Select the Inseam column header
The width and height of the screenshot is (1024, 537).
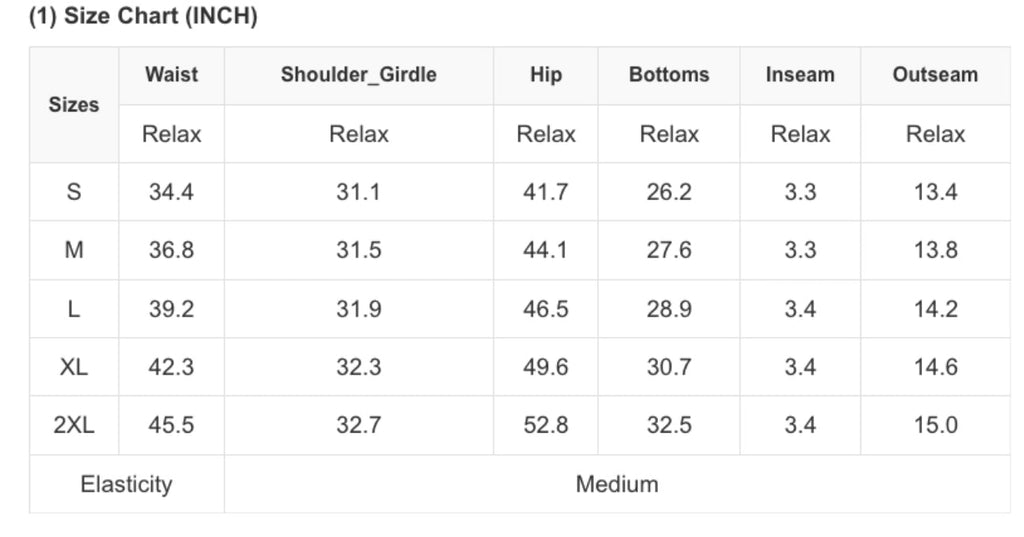pyautogui.click(x=800, y=75)
